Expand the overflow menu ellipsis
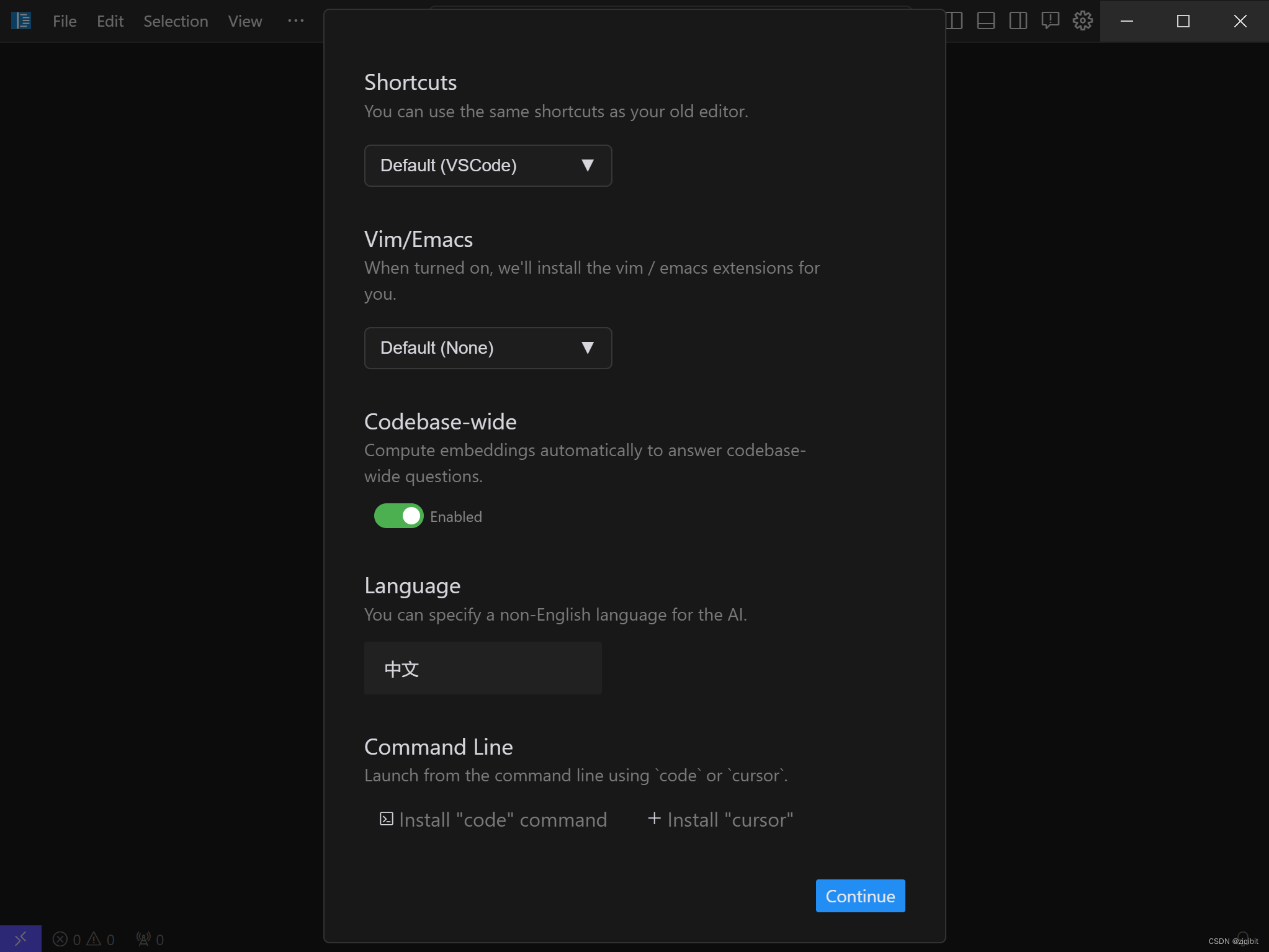 296,21
